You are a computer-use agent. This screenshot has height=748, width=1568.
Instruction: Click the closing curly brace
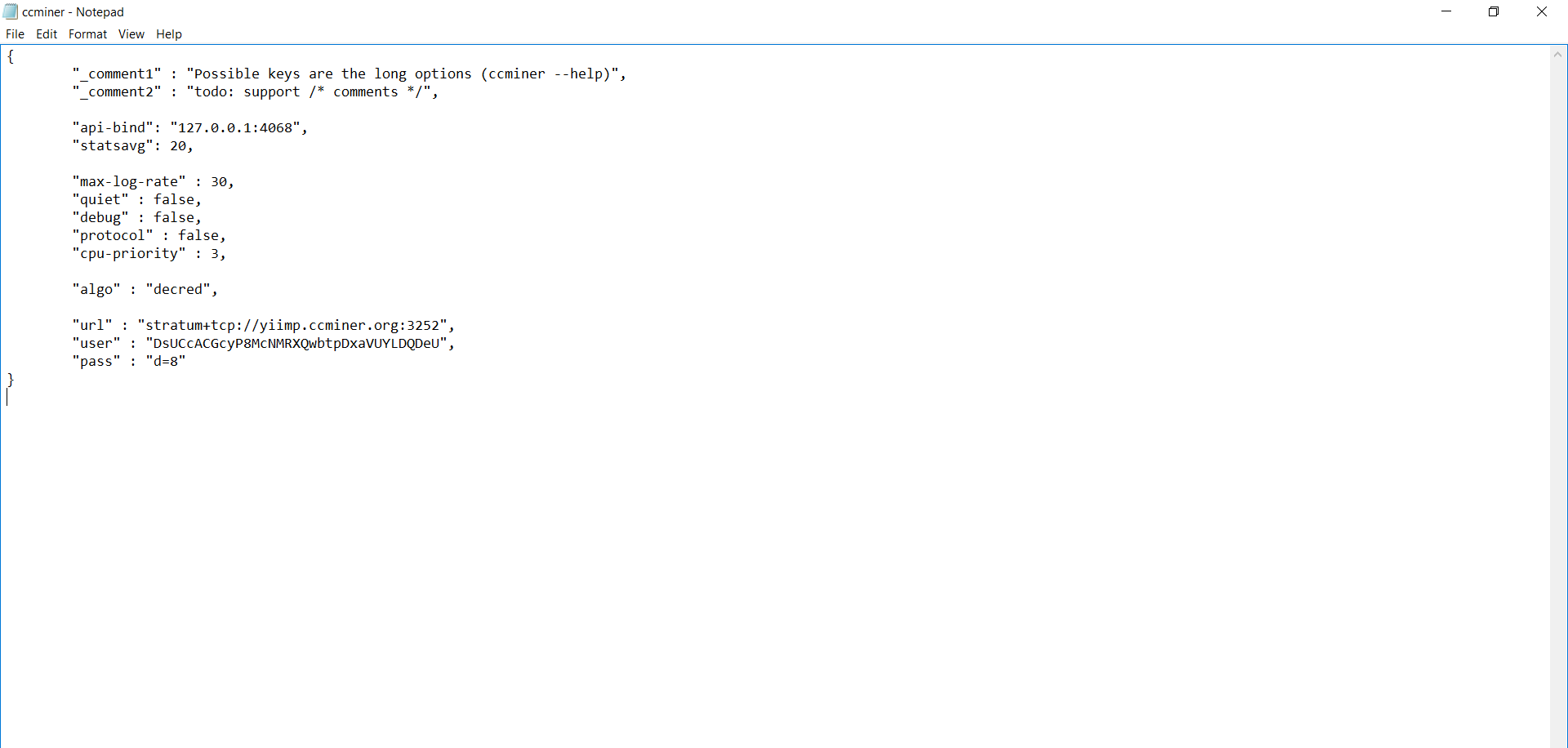pyautogui.click(x=11, y=380)
